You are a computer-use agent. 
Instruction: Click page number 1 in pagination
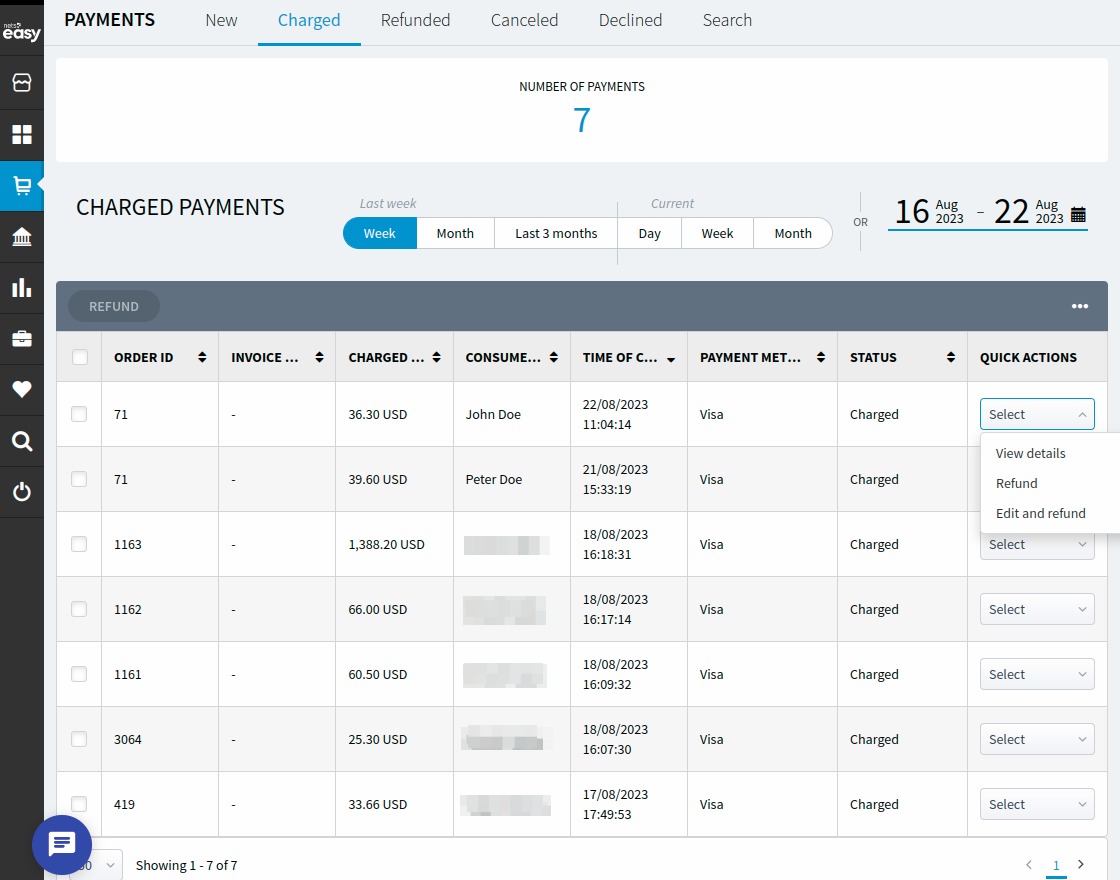(x=1056, y=865)
